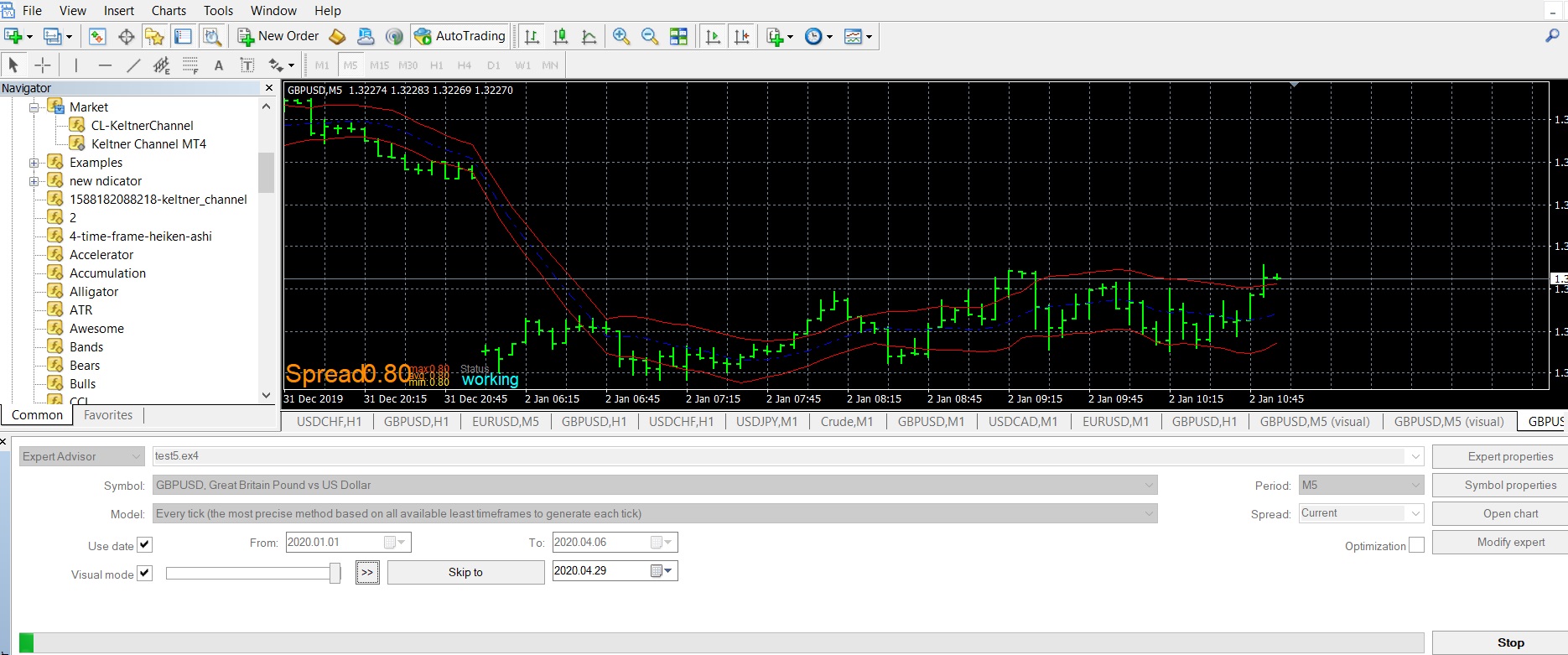This screenshot has height=655, width=1568.
Task: Uncheck the Use date checkbox
Action: pyautogui.click(x=144, y=544)
